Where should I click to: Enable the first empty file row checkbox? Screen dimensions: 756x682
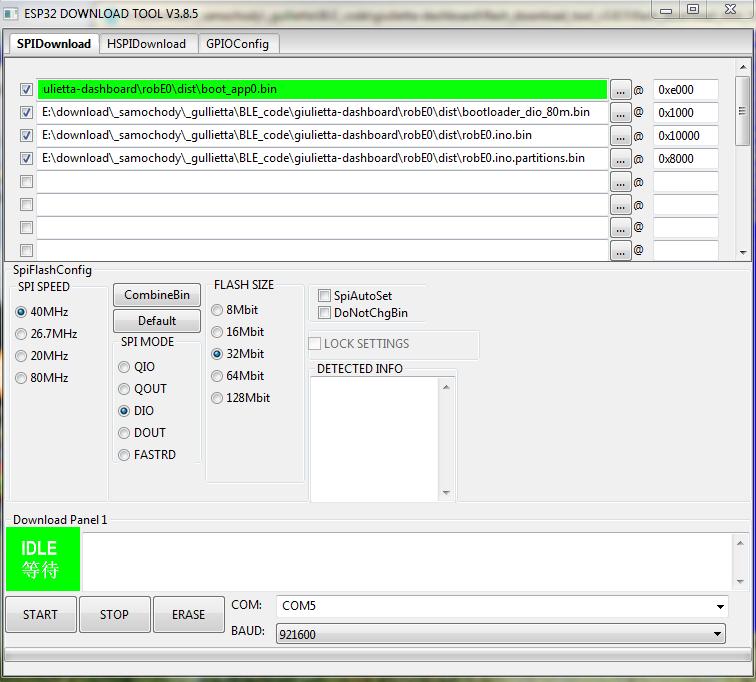click(26, 181)
